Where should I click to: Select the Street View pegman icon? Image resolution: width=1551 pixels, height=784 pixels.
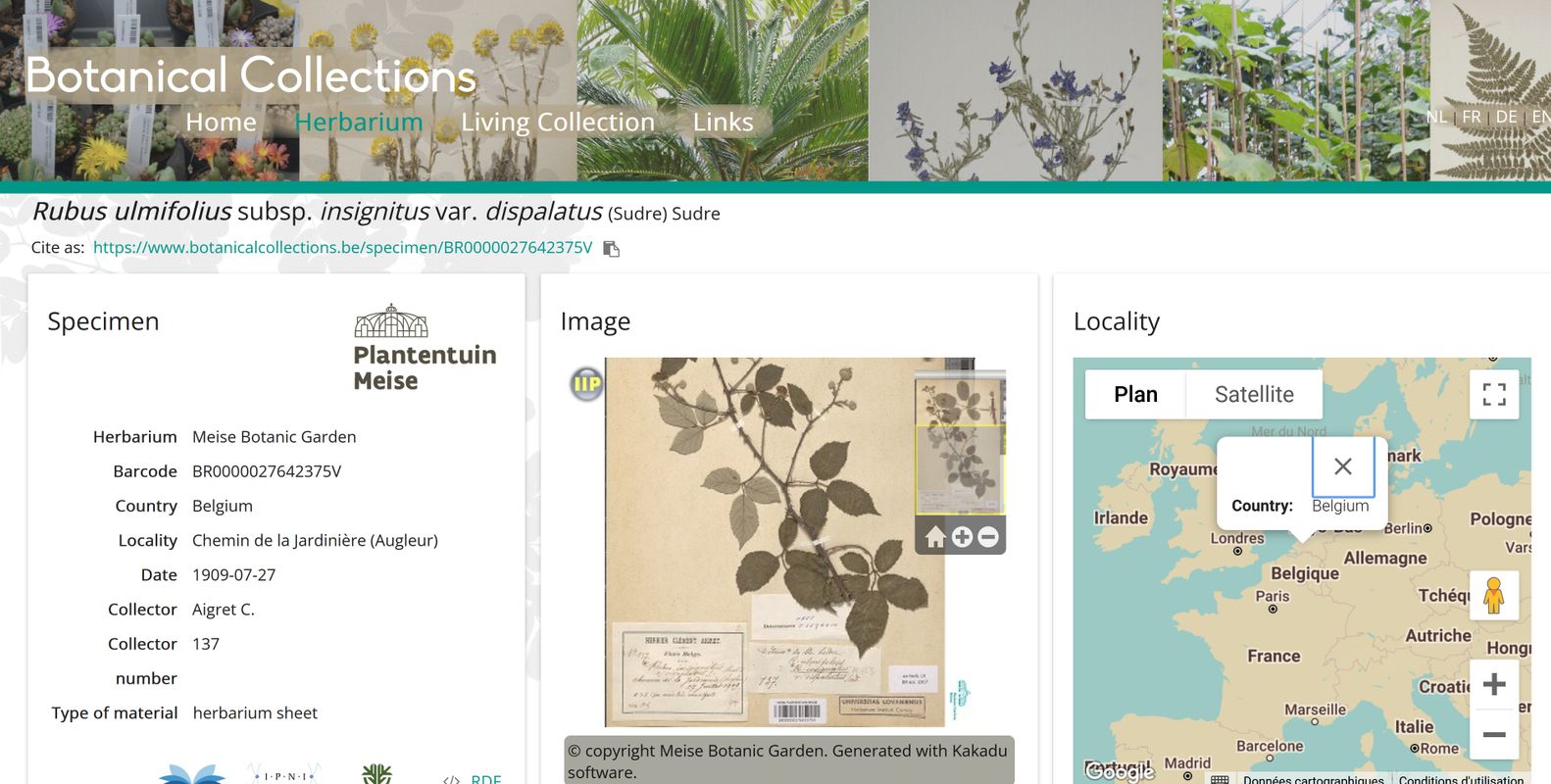[1493, 596]
